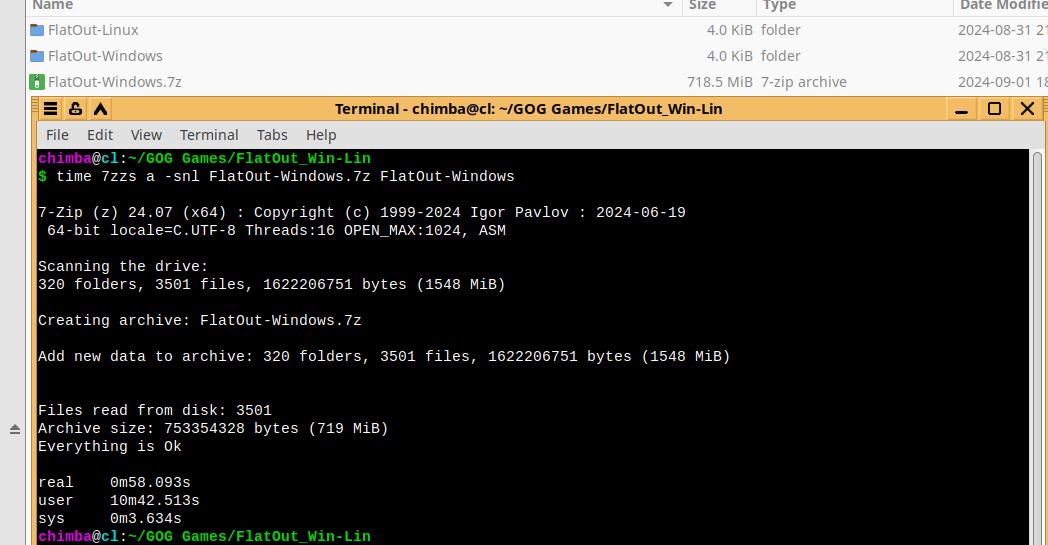The image size is (1048, 545).
Task: Close the Terminal window
Action: coord(1027,109)
